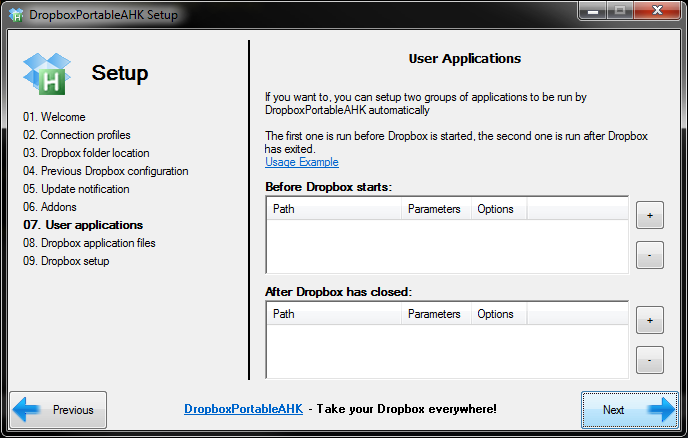Select step 03. Dropbox folder location
Viewport: 688px width, 438px height.
86,153
